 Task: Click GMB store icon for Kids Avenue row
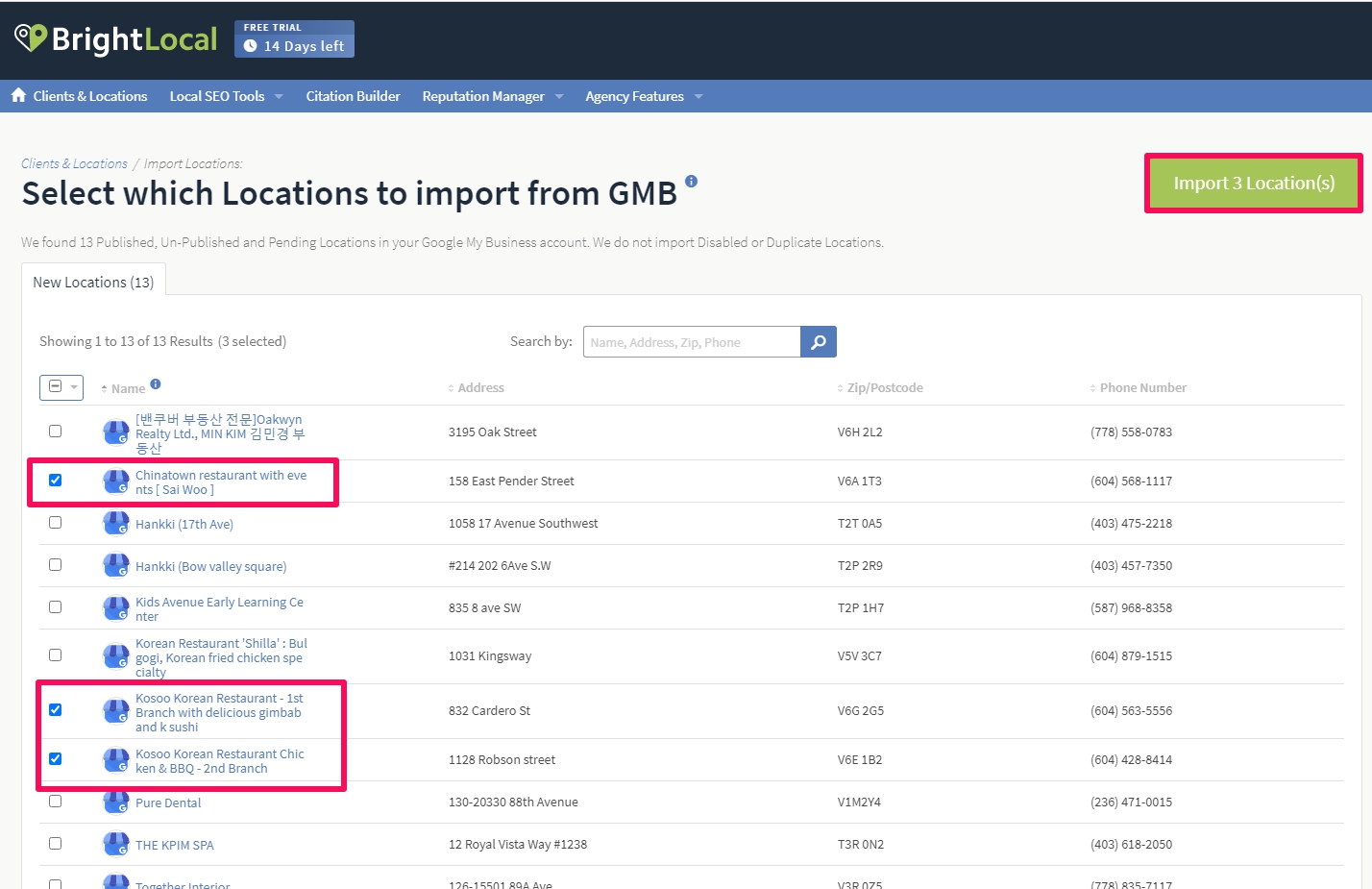pos(116,608)
